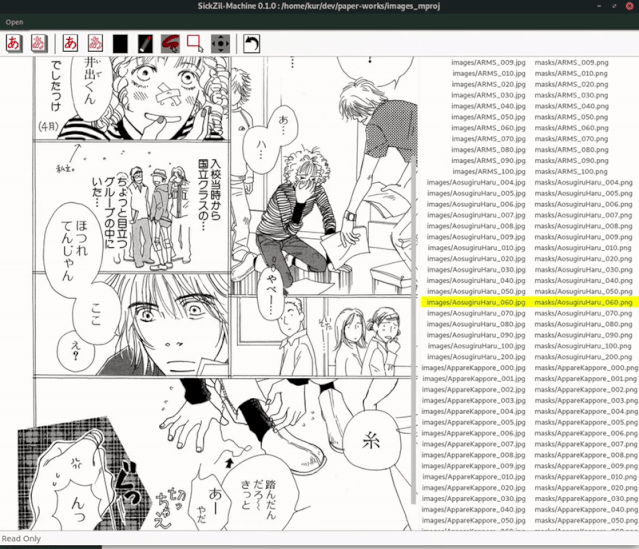This screenshot has width=639, height=549.
Task: Click the flat solid red あ icon
Action: click(70, 43)
